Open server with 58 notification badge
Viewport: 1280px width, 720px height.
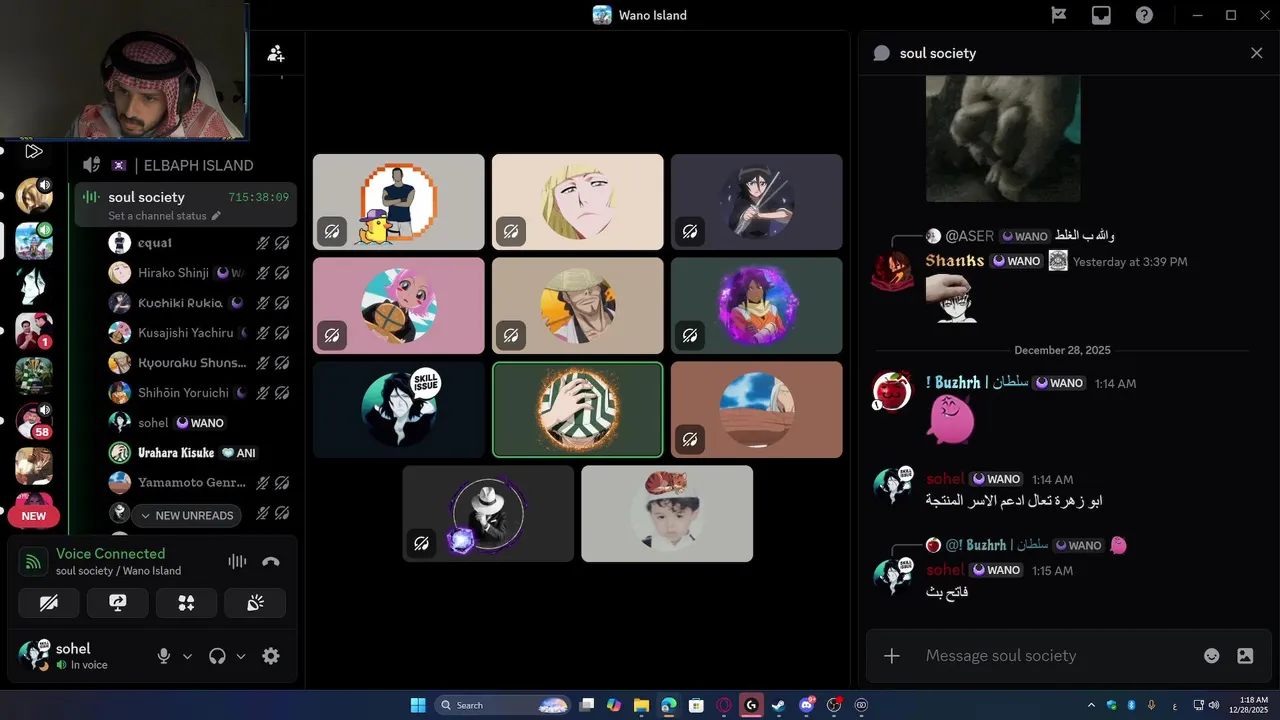click(x=34, y=421)
